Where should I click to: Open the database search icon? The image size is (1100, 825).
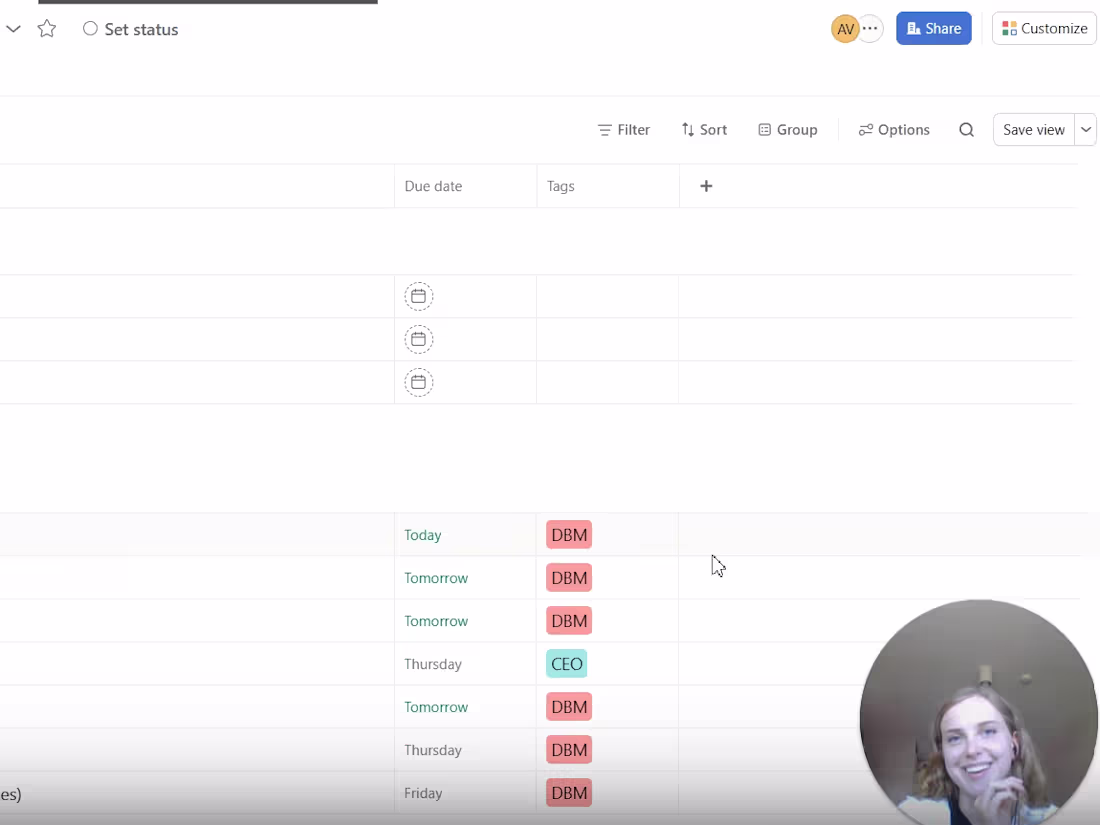point(966,129)
